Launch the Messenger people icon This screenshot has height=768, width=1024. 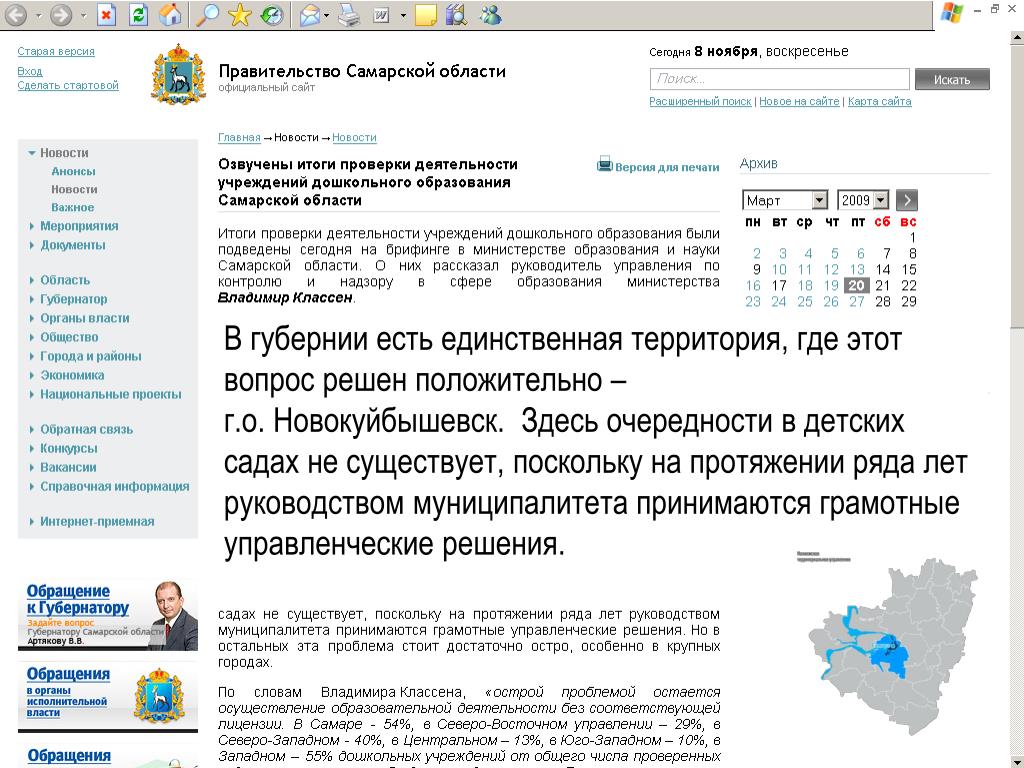tap(490, 14)
